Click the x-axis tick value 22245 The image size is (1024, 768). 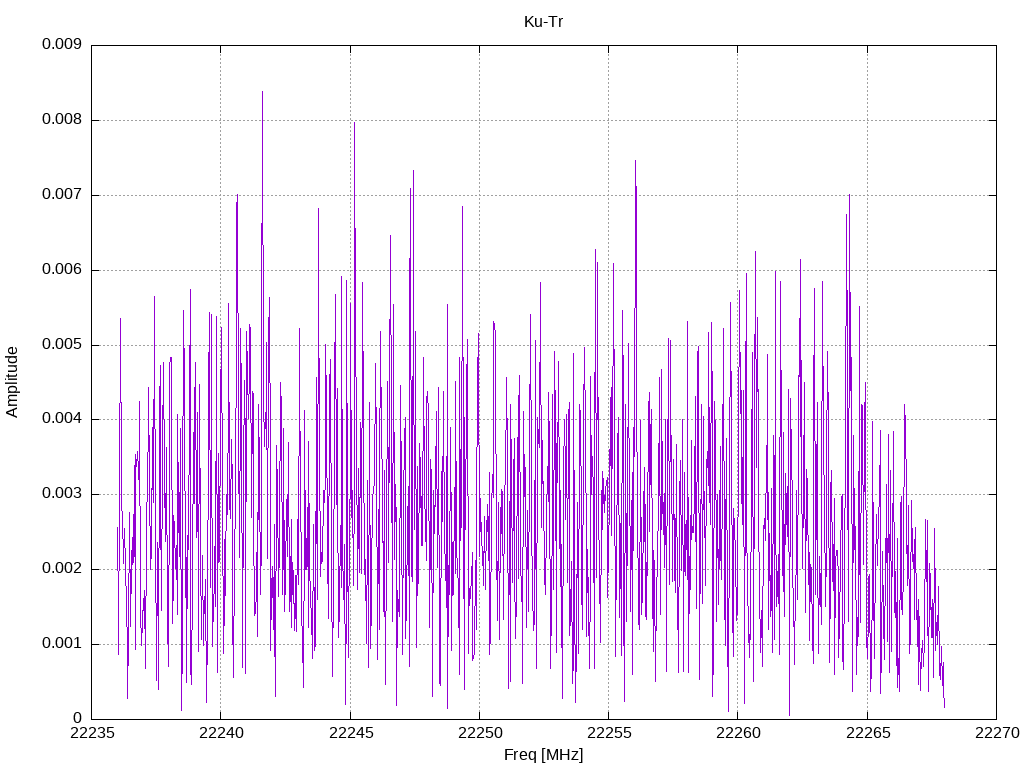pos(350,733)
